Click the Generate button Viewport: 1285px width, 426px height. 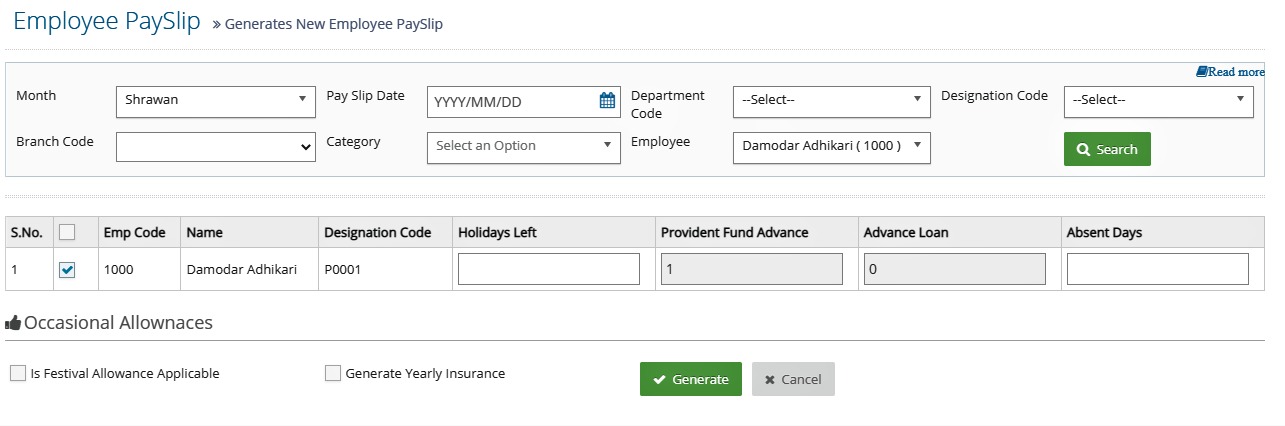coord(691,379)
